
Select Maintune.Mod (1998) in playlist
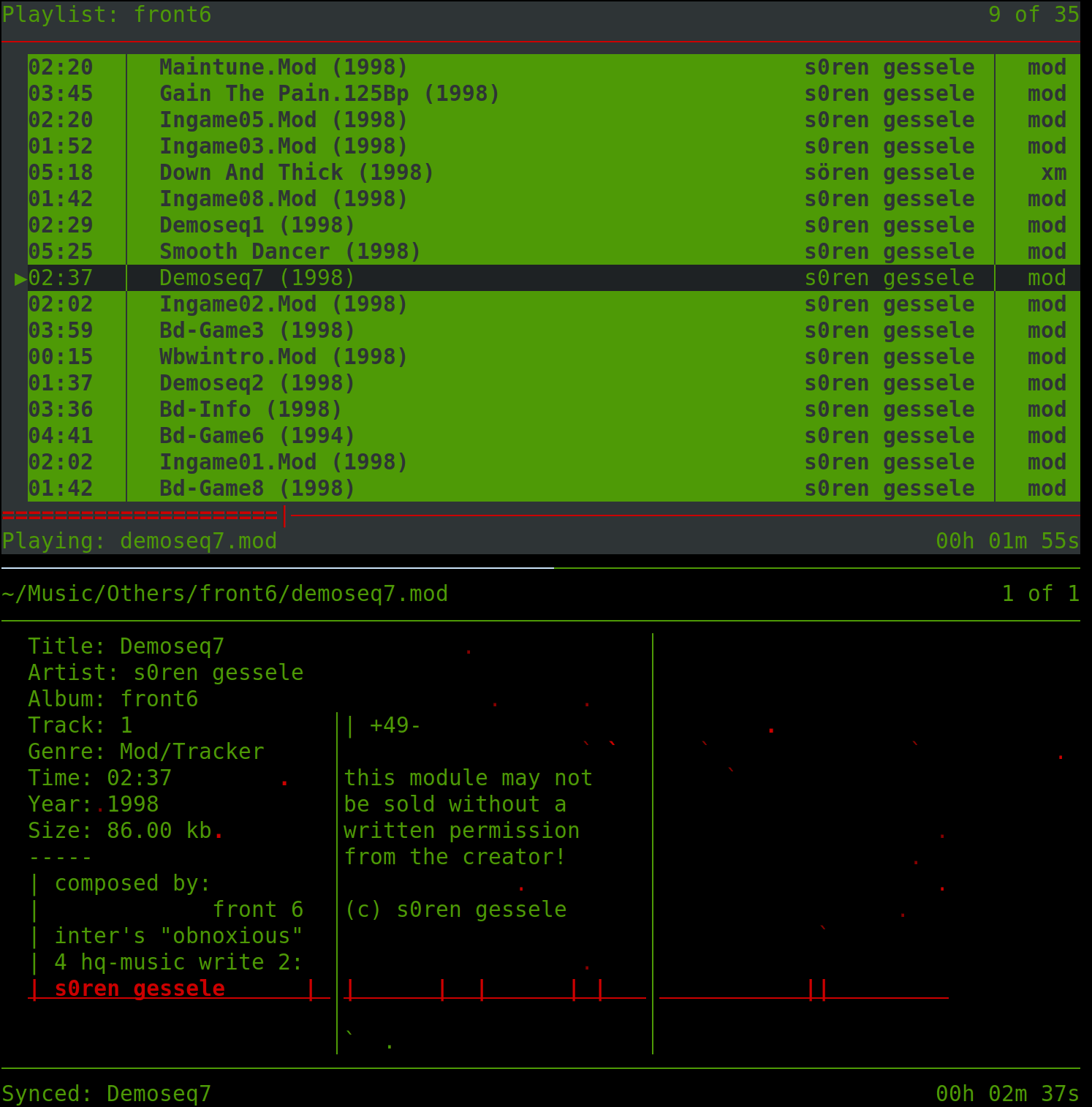pyautogui.click(x=283, y=67)
